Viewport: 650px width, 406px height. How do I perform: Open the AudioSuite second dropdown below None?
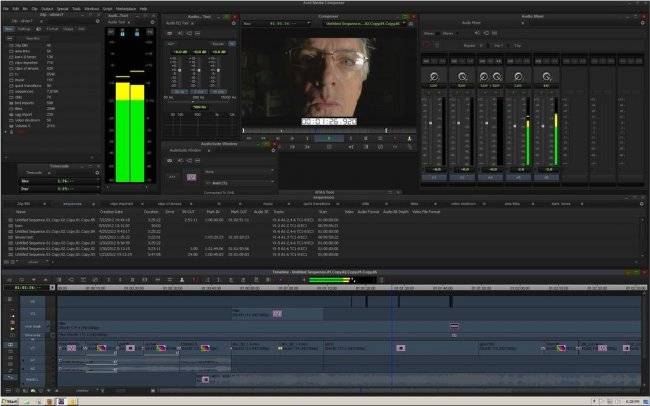click(x=239, y=183)
